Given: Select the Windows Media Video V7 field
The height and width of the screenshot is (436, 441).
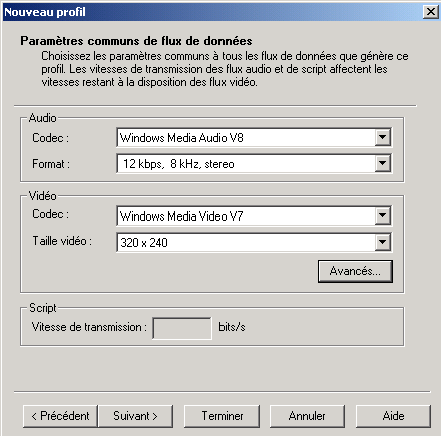Looking at the screenshot, I should [254, 216].
